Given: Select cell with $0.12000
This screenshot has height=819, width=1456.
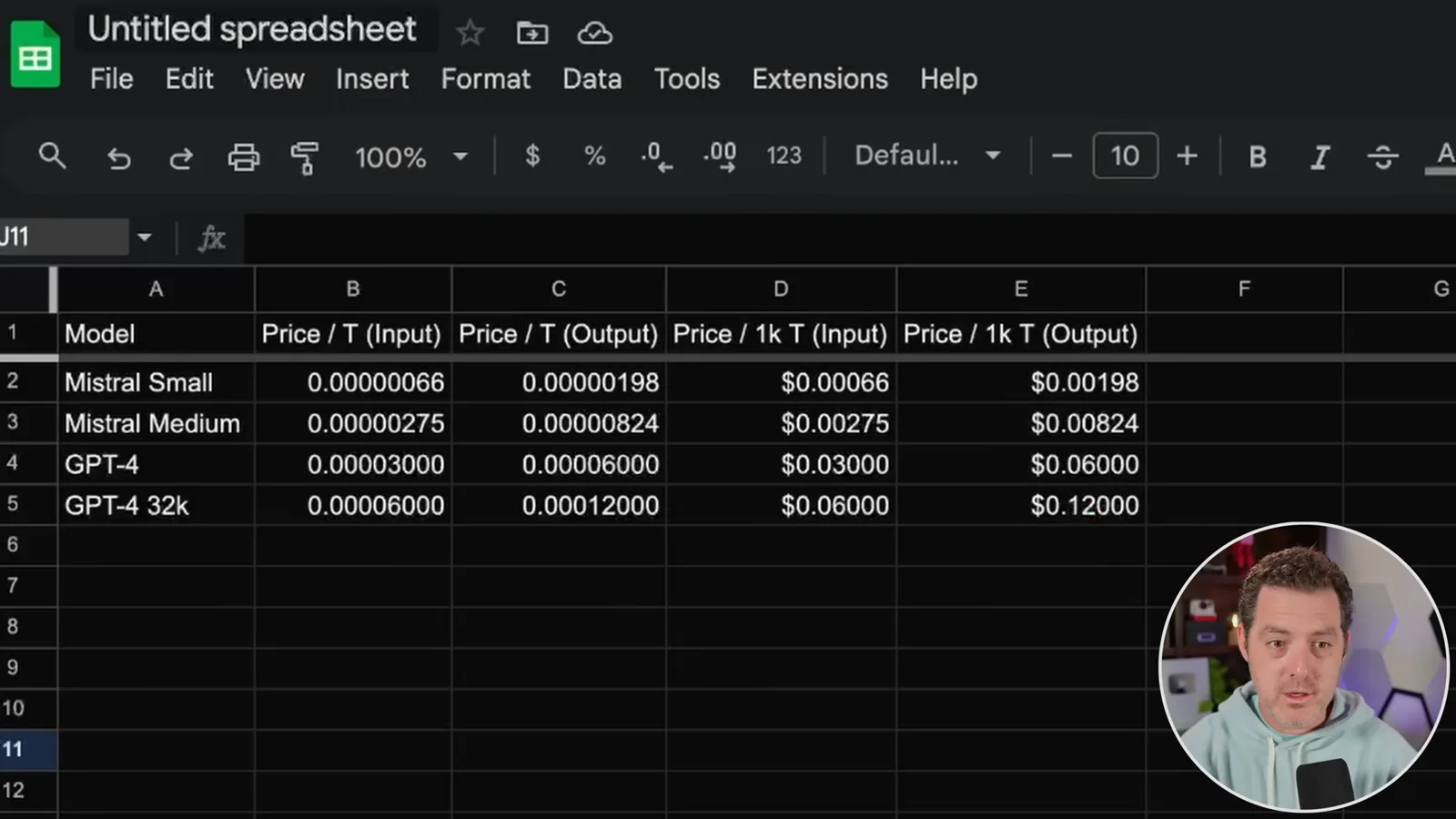Looking at the screenshot, I should coord(1021,505).
